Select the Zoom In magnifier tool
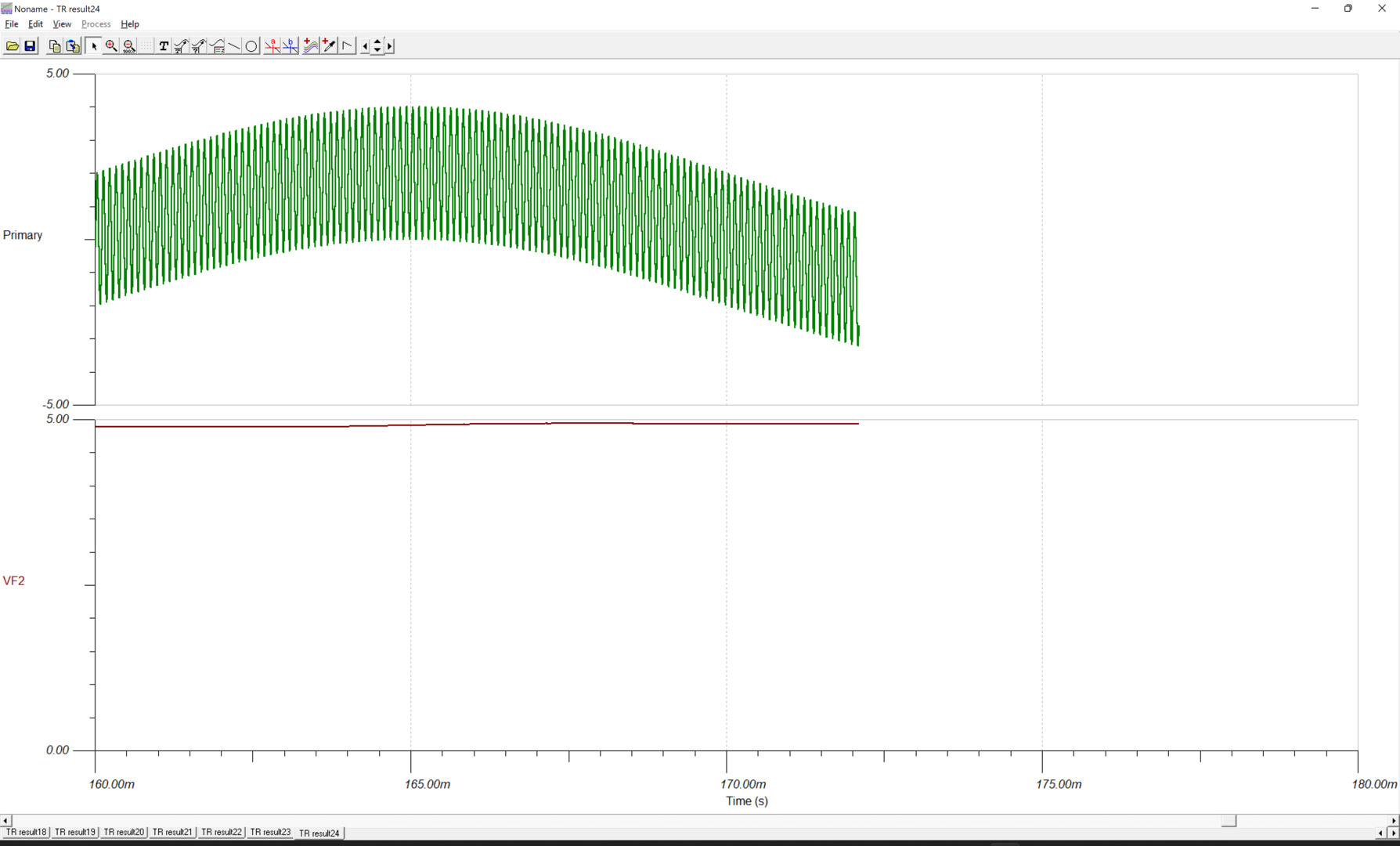This screenshot has height=846, width=1400. coord(111,46)
